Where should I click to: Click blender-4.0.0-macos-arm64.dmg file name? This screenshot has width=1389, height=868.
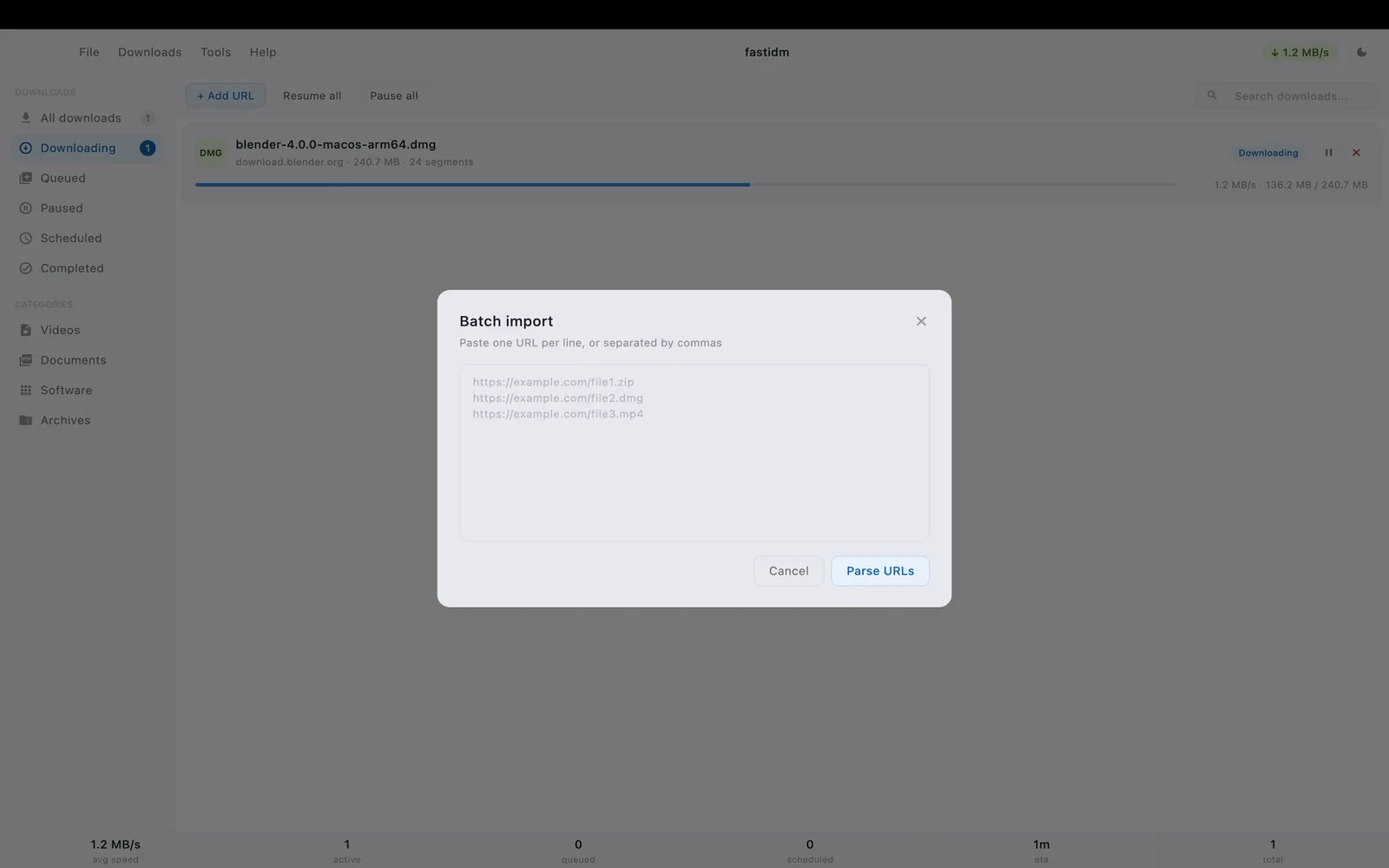[336, 145]
